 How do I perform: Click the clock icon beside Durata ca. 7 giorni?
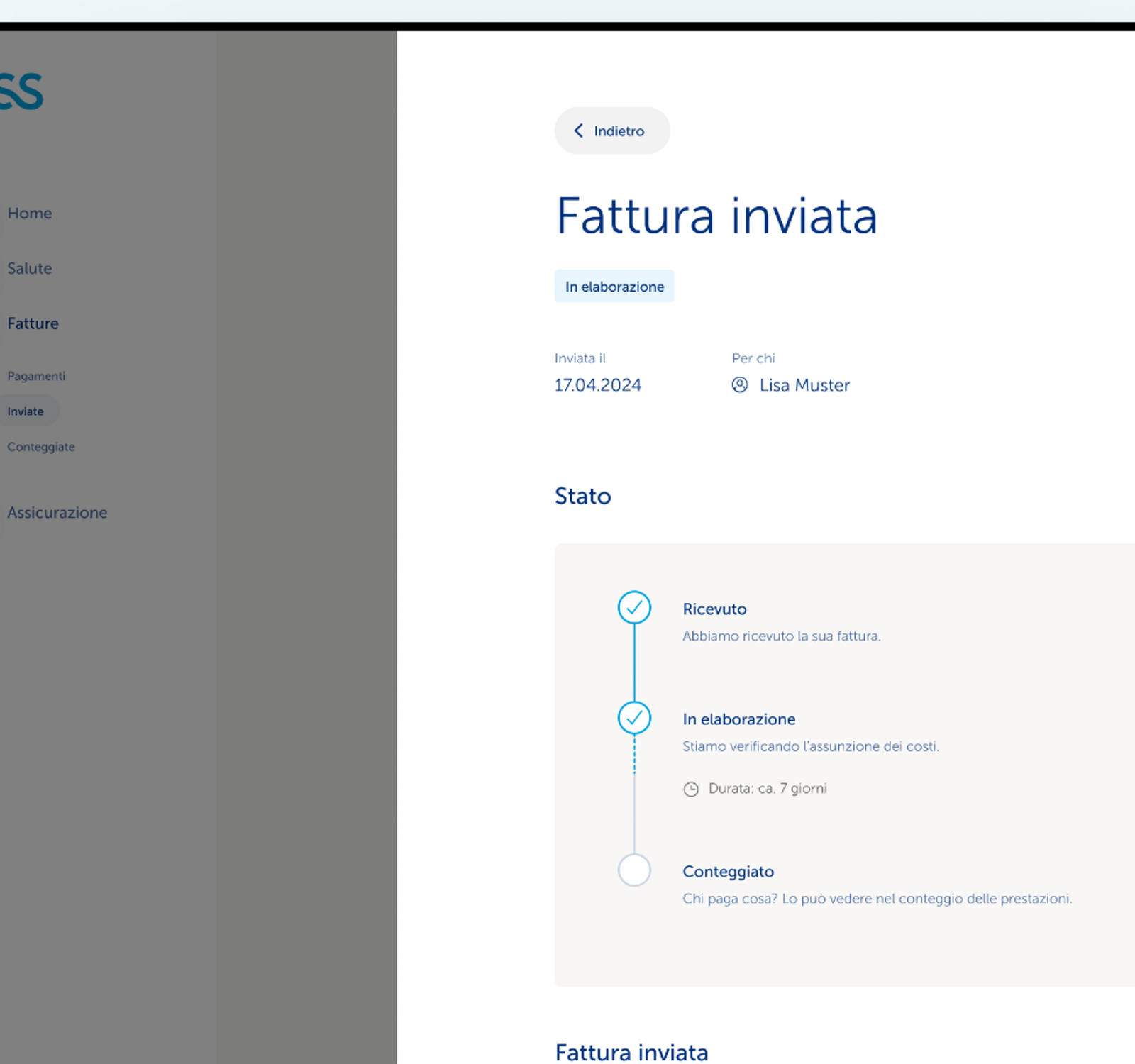[x=692, y=788]
